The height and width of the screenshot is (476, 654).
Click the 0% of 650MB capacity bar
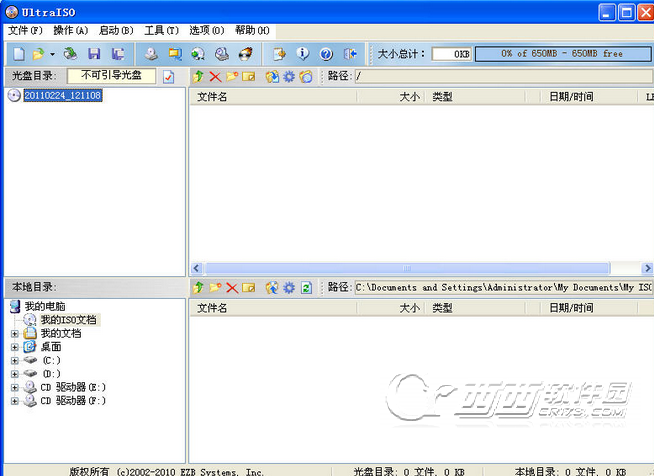tap(563, 54)
